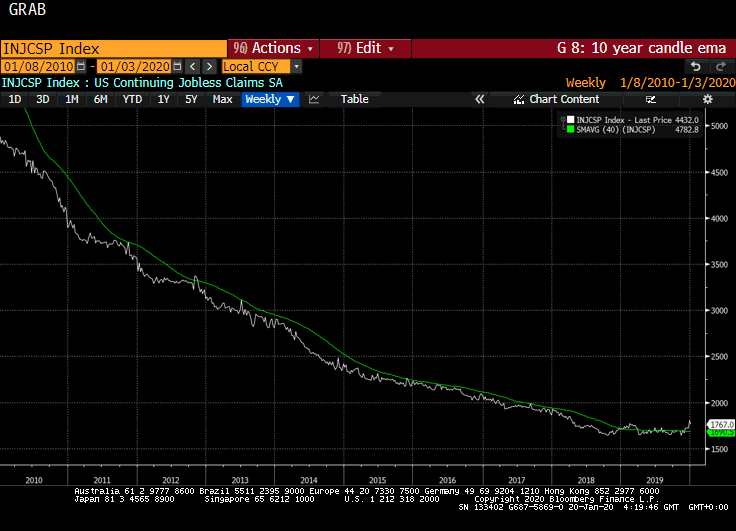Collapse panel with double chevron icon
Viewport: 736px width, 531px height.
[479, 99]
